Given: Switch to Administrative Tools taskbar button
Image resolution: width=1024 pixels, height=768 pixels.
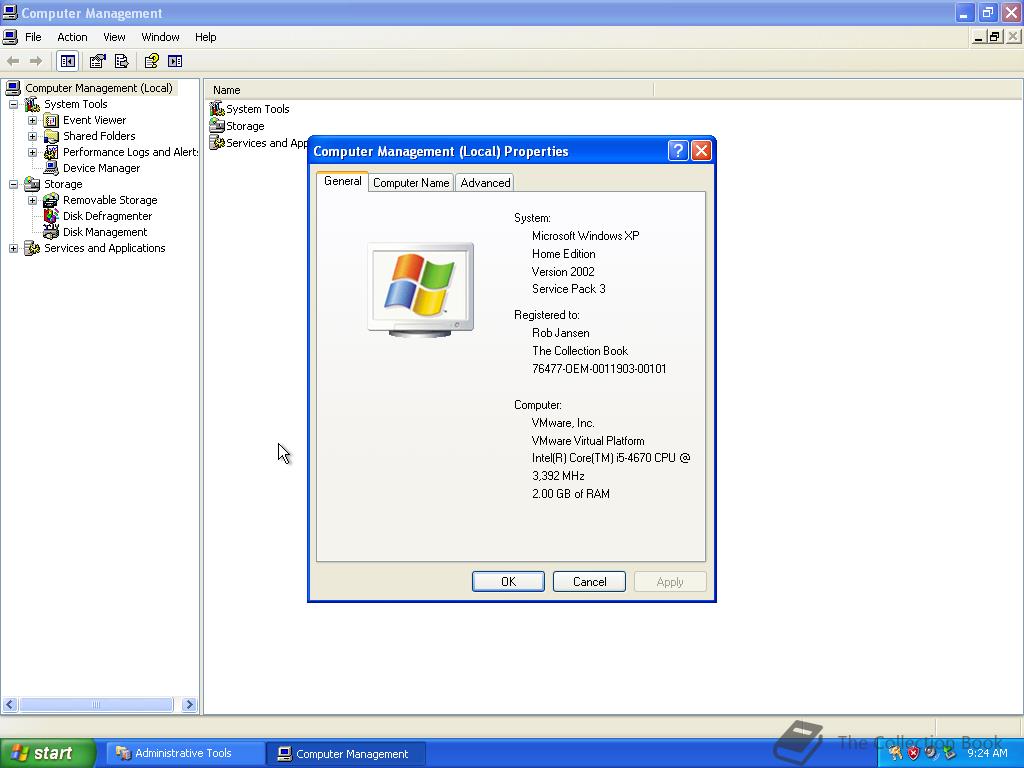Looking at the screenshot, I should click(184, 753).
